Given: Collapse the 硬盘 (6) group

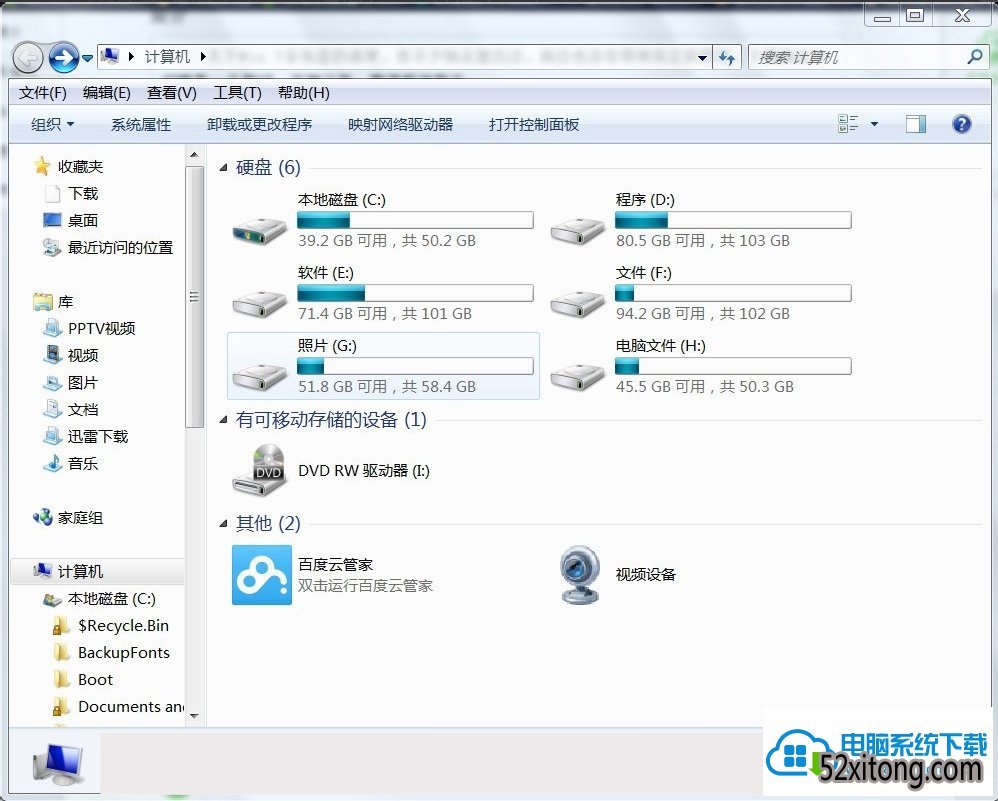Looking at the screenshot, I should click(224, 168).
